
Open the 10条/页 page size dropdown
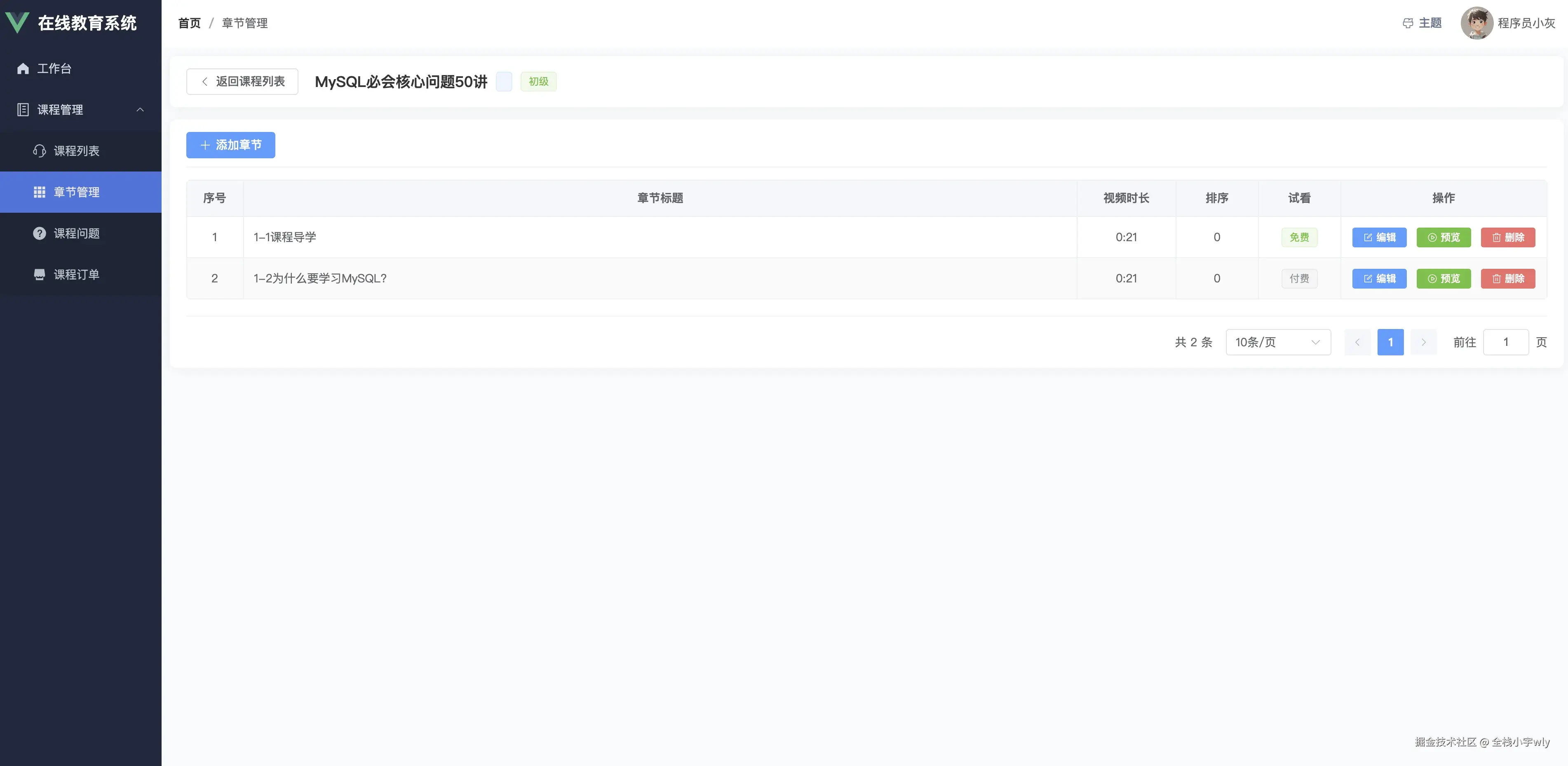[1278, 342]
